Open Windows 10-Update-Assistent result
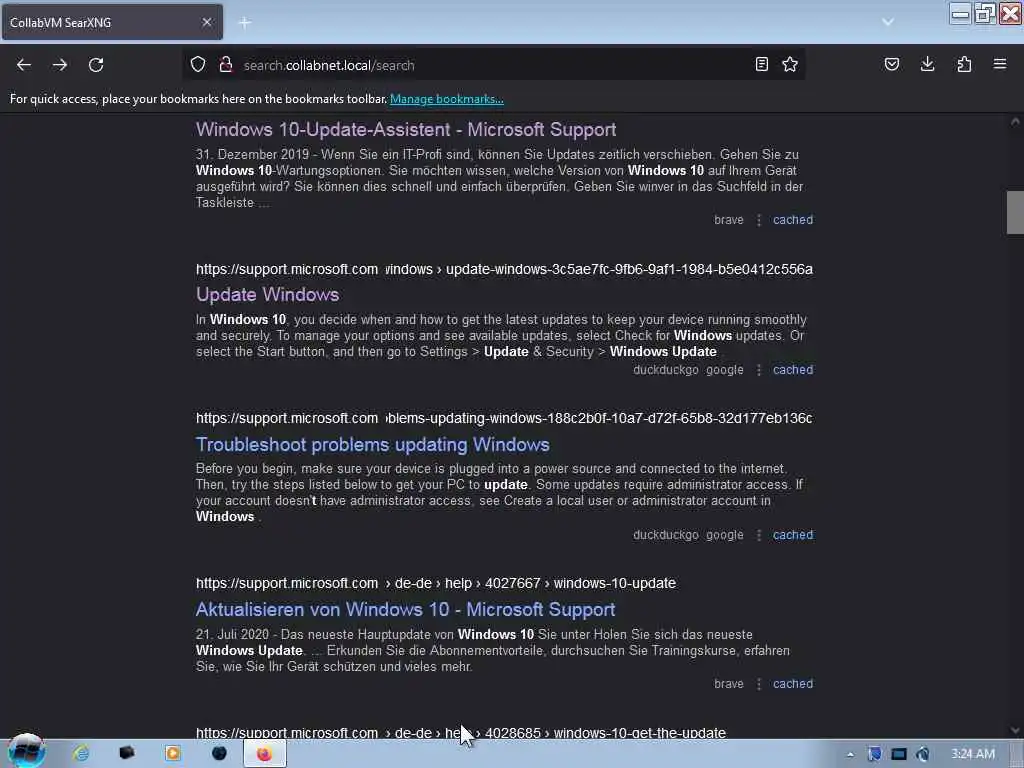 click(x=406, y=129)
